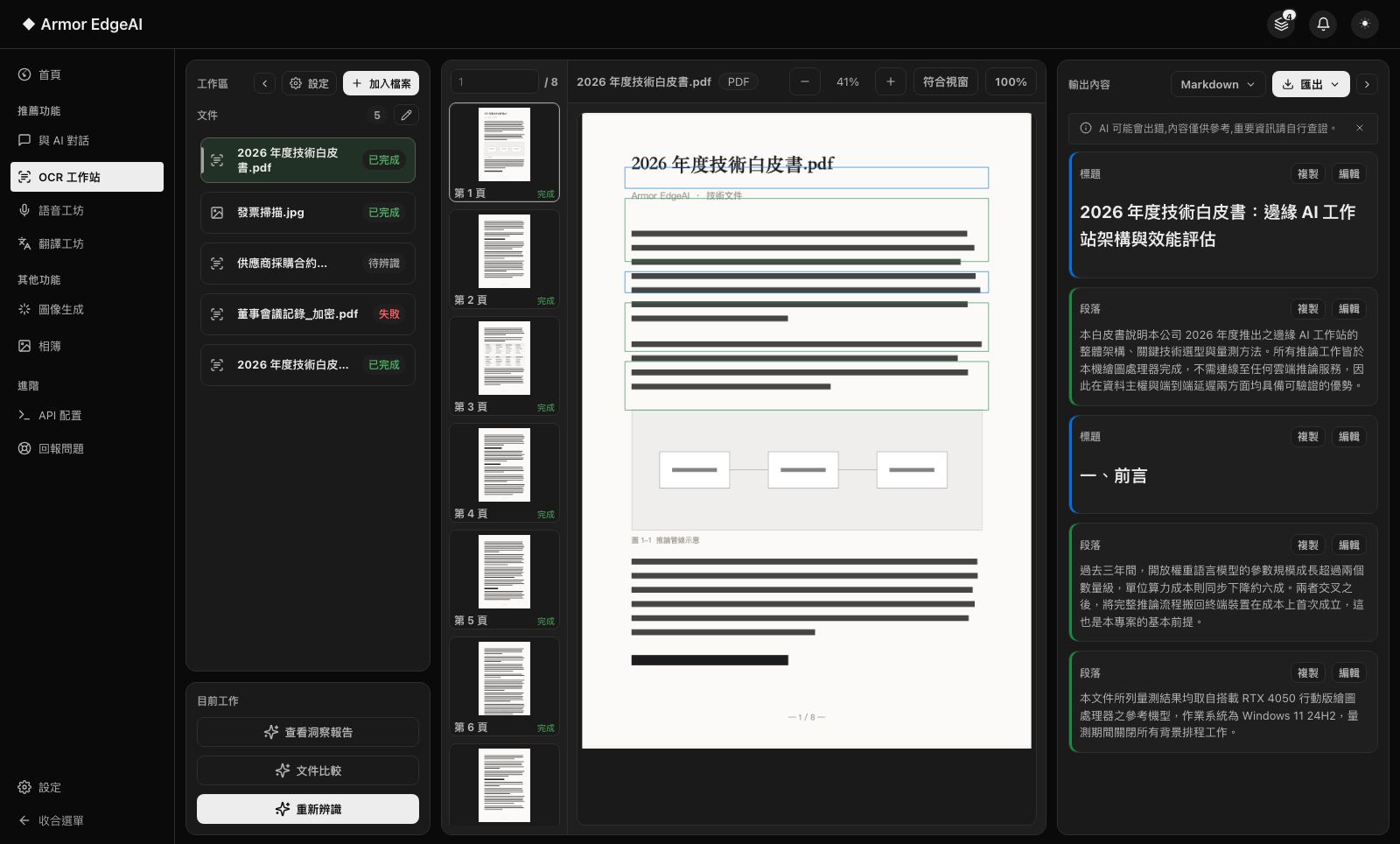
Task: Select 供應商採購合約 file
Action: point(308,264)
